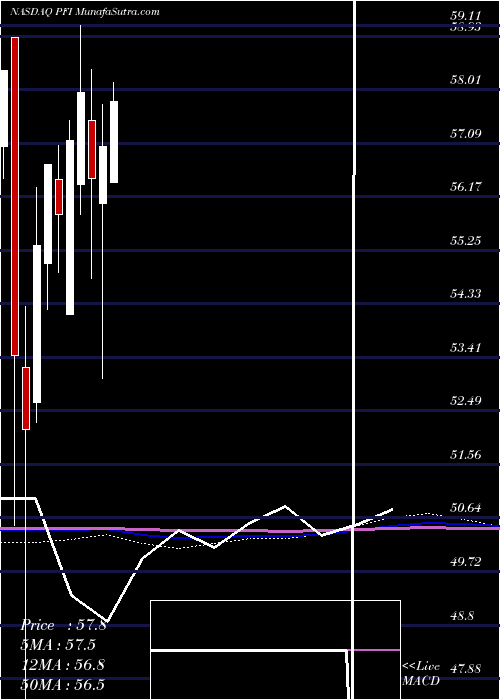The width and height of the screenshot is (500, 700).
Task: Click the 53.41 price axis label
Action: pyautogui.click(x=465, y=347)
